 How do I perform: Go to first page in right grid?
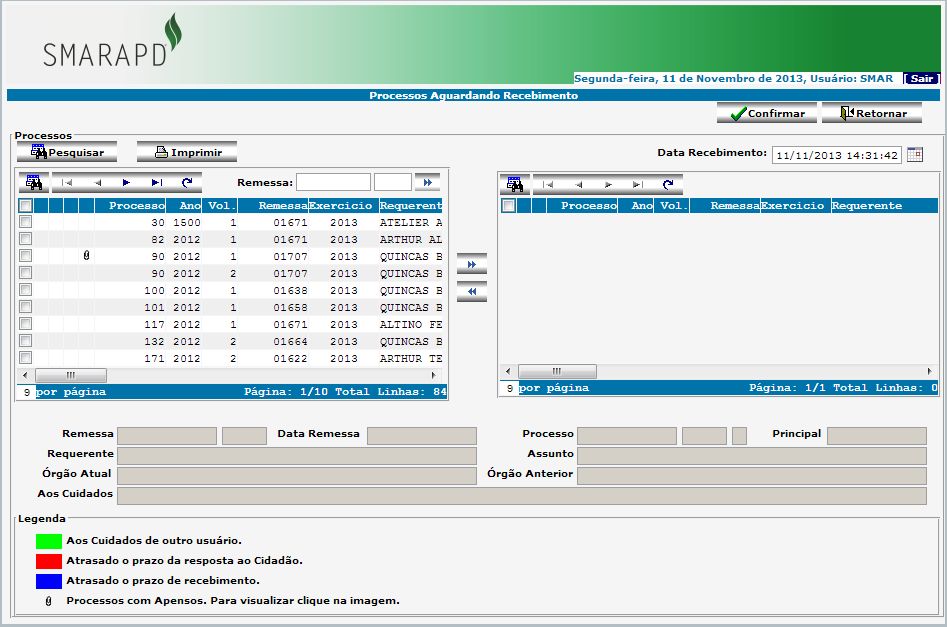[x=548, y=184]
